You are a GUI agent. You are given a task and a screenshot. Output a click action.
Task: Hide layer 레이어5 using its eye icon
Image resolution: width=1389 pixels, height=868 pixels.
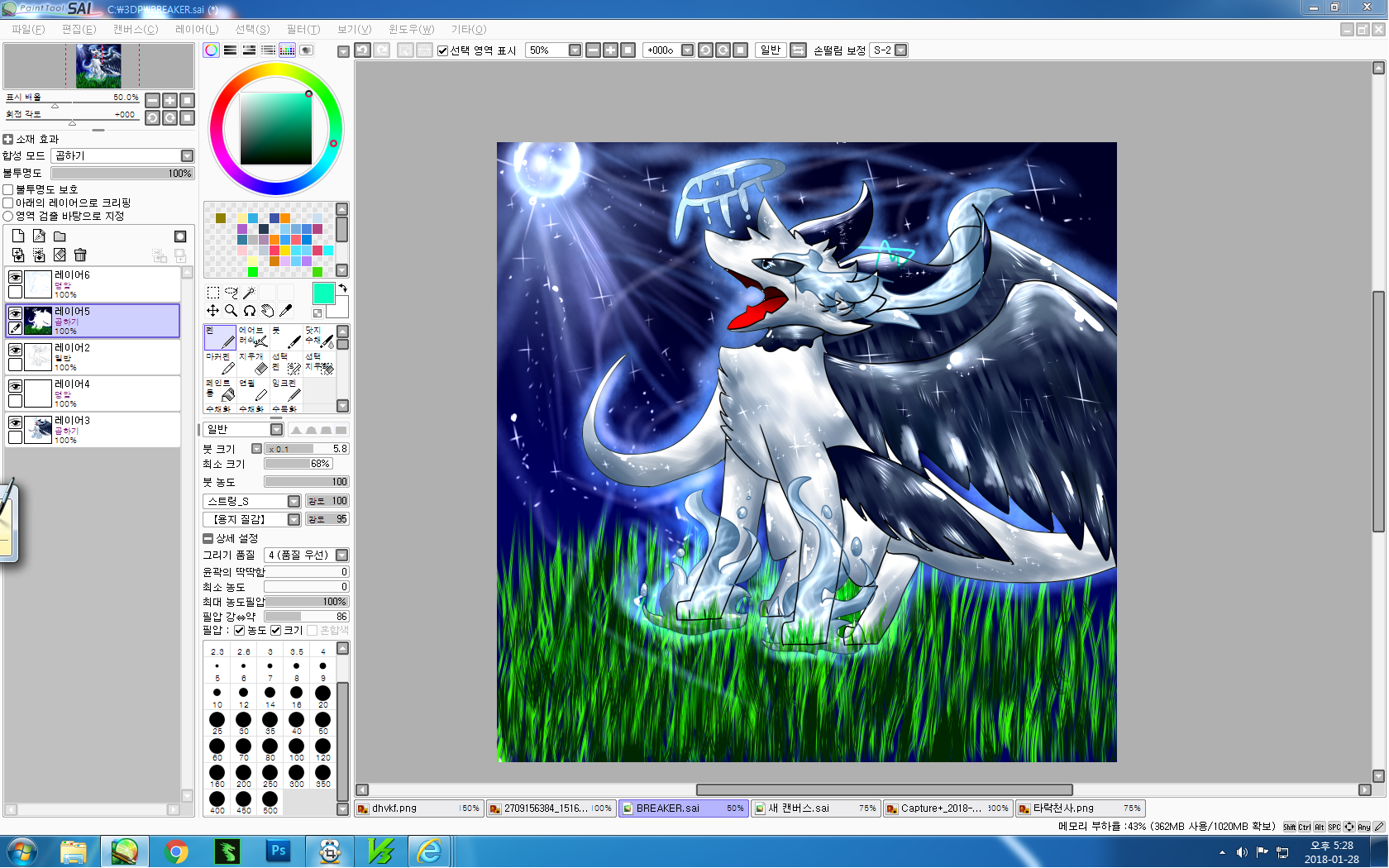coord(15,313)
